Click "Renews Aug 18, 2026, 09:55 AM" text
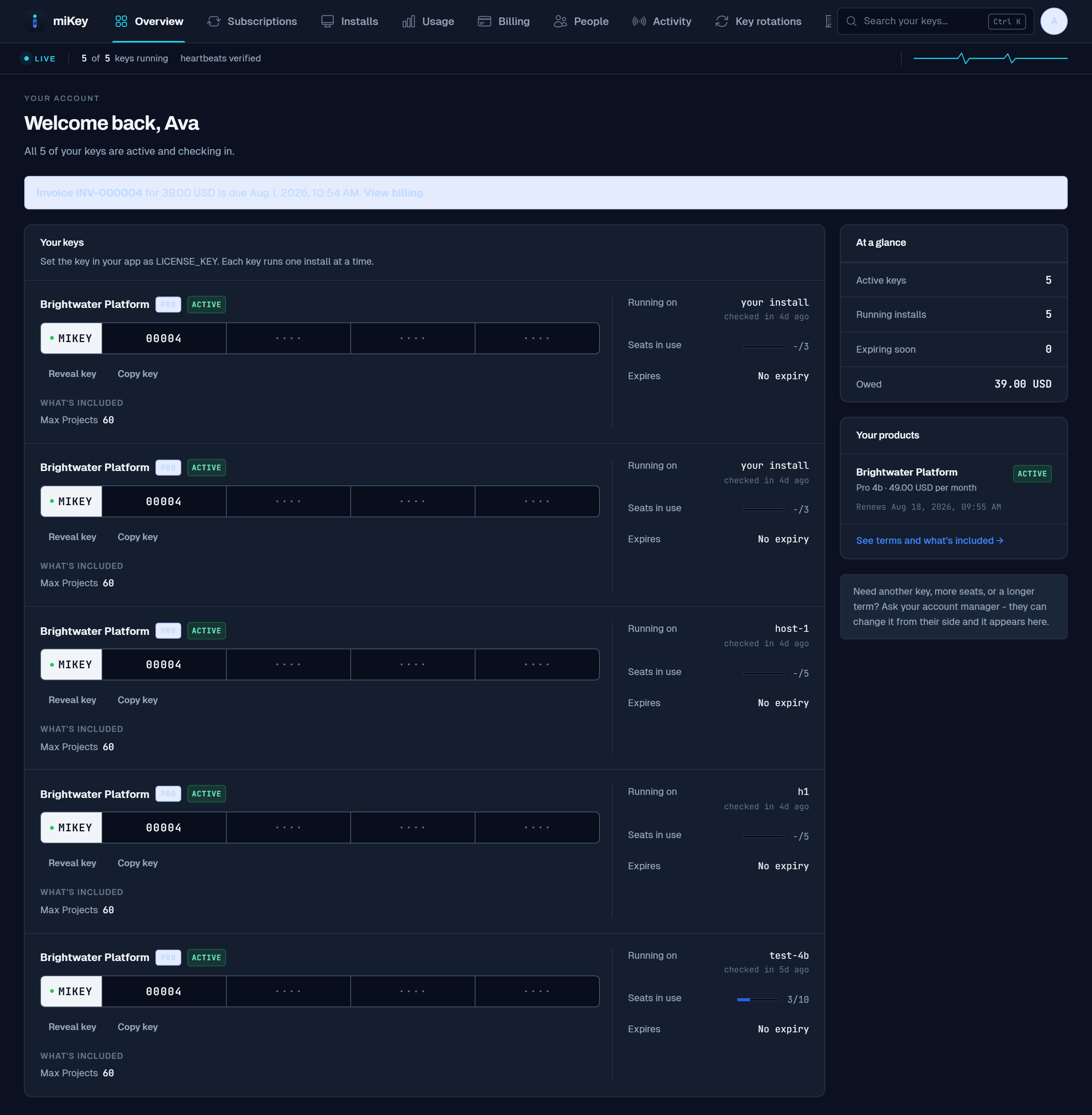 928,507
